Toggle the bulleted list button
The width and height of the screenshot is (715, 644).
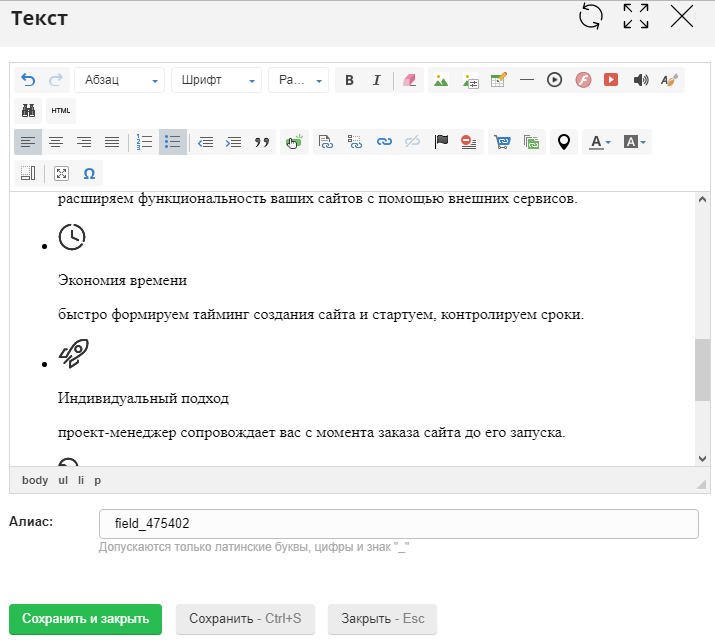(x=172, y=142)
